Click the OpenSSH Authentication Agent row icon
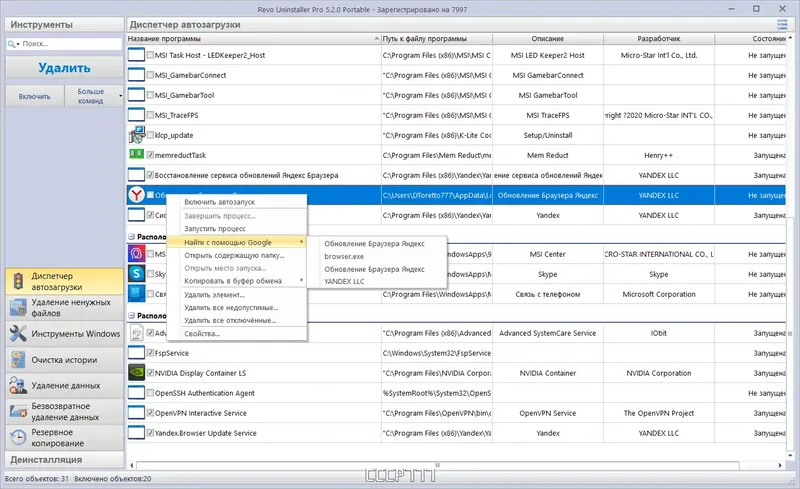 136,393
